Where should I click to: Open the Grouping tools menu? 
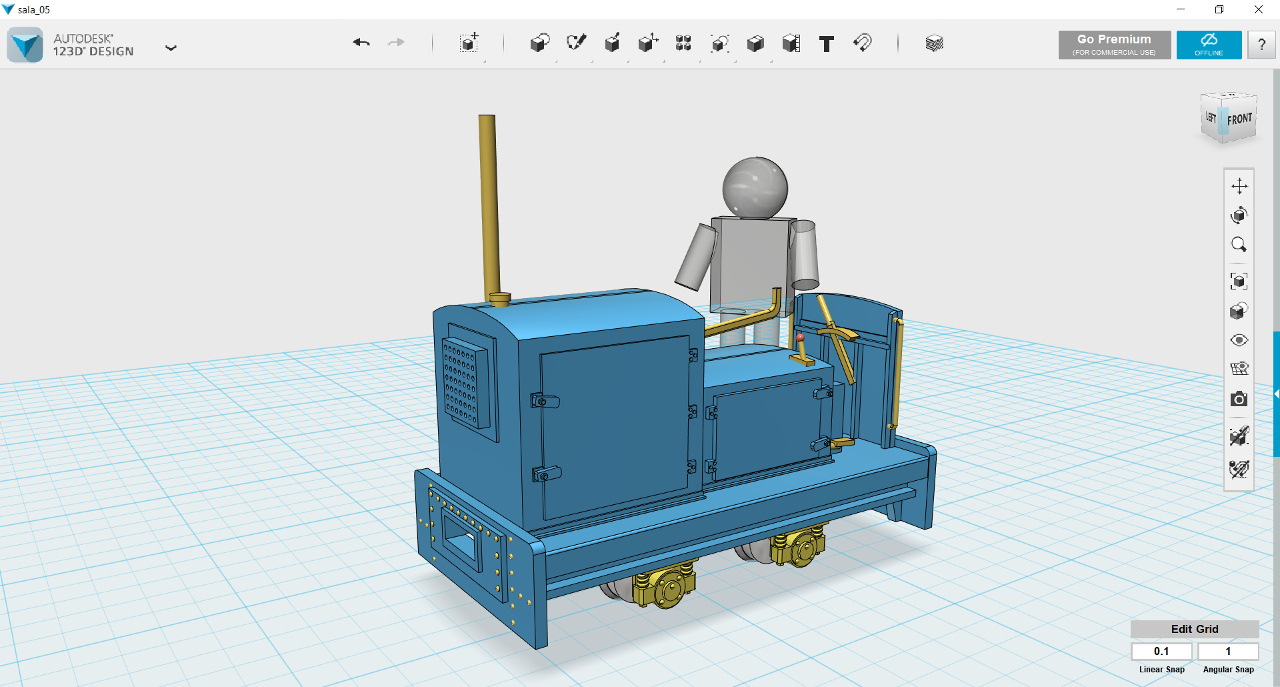(719, 43)
